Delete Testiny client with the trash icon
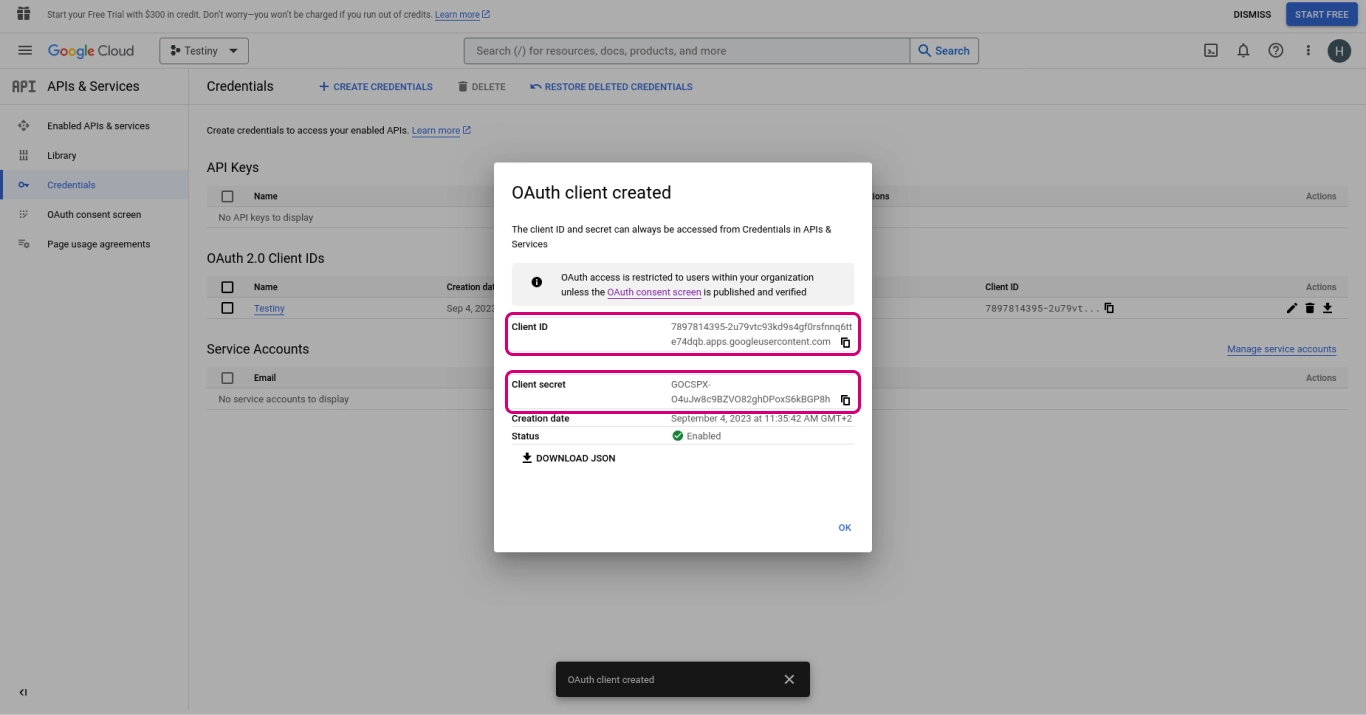The height and width of the screenshot is (715, 1366). [1309, 308]
